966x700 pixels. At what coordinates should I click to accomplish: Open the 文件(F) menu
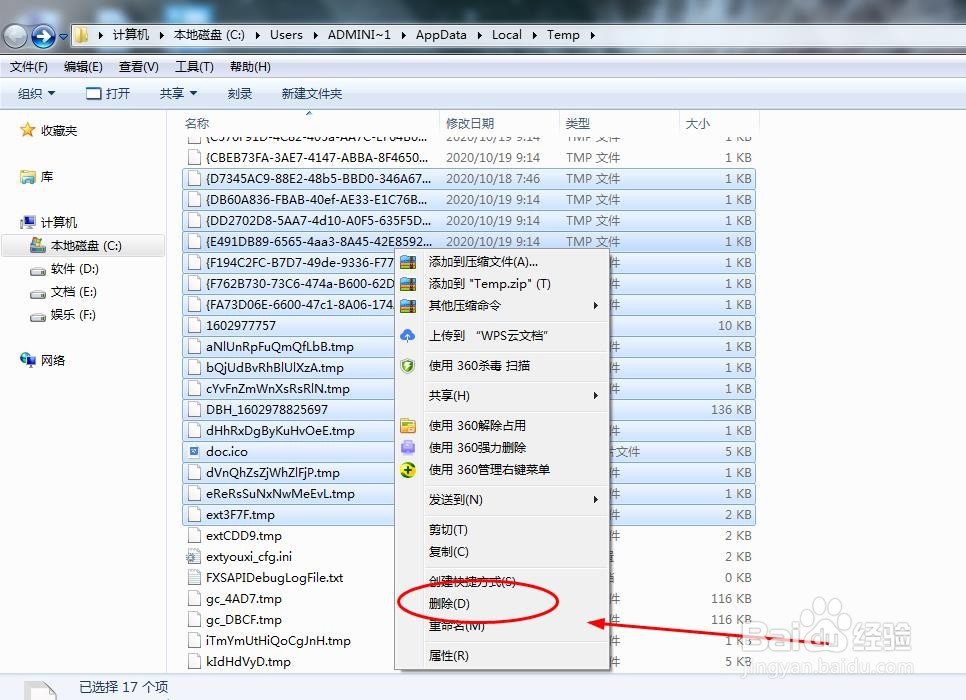coord(28,67)
